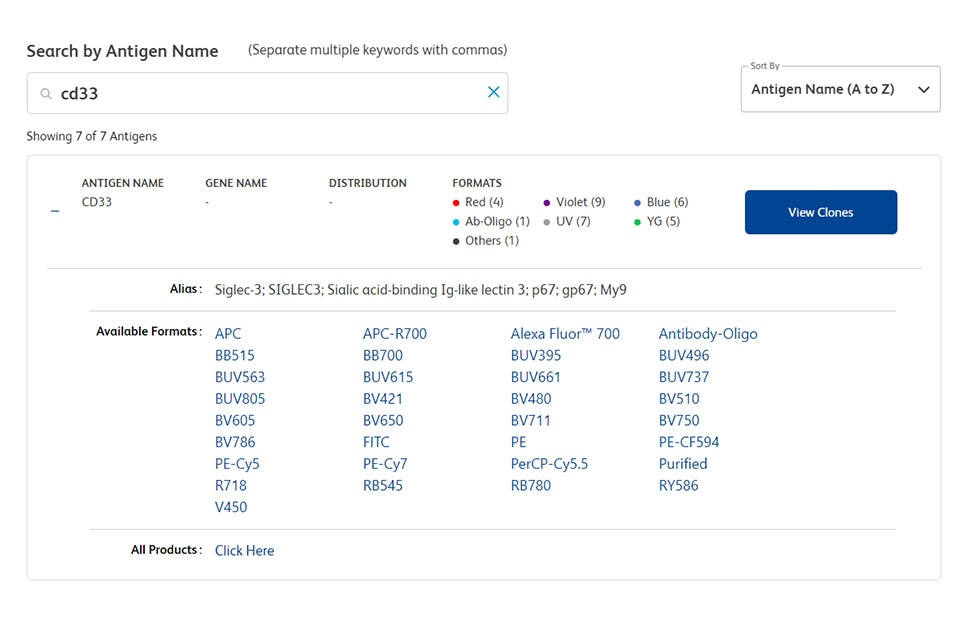Image resolution: width=970 pixels, height=623 pixels.
Task: Open the Alexa Fluor 700 link
Action: [565, 334]
